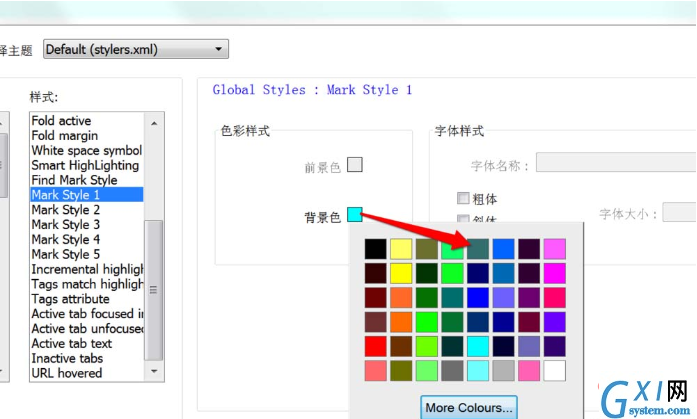Pick the pure blue palette swatch
This screenshot has width=697, height=419.
(x=478, y=298)
